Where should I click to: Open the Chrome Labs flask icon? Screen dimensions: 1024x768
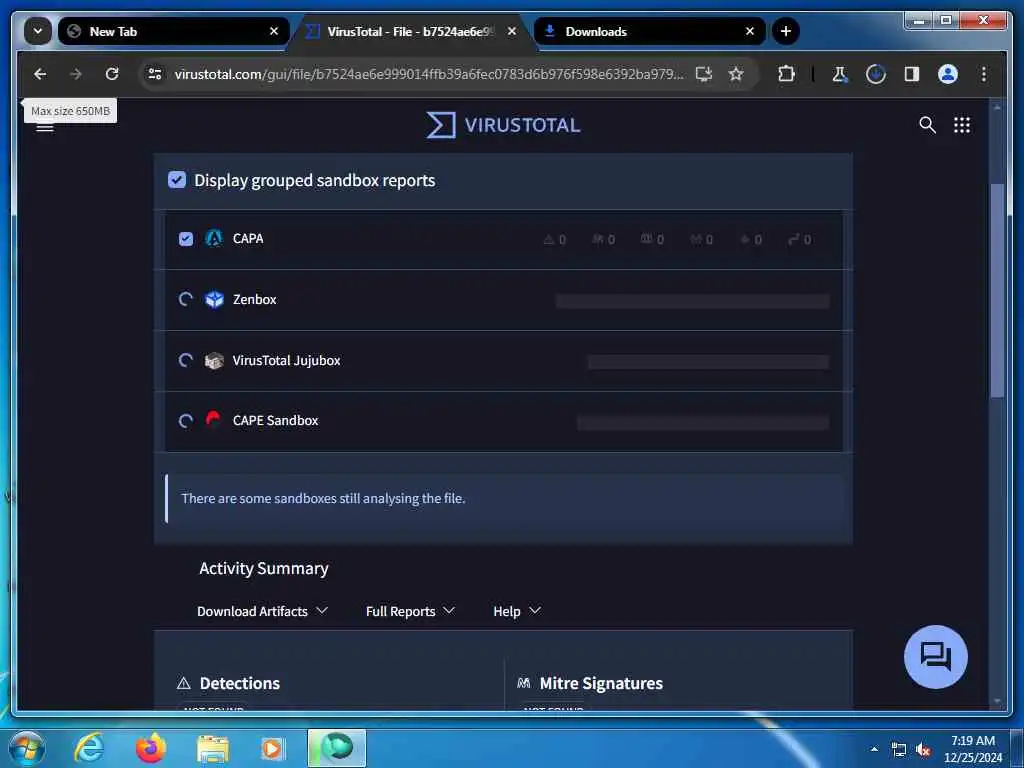(840, 74)
